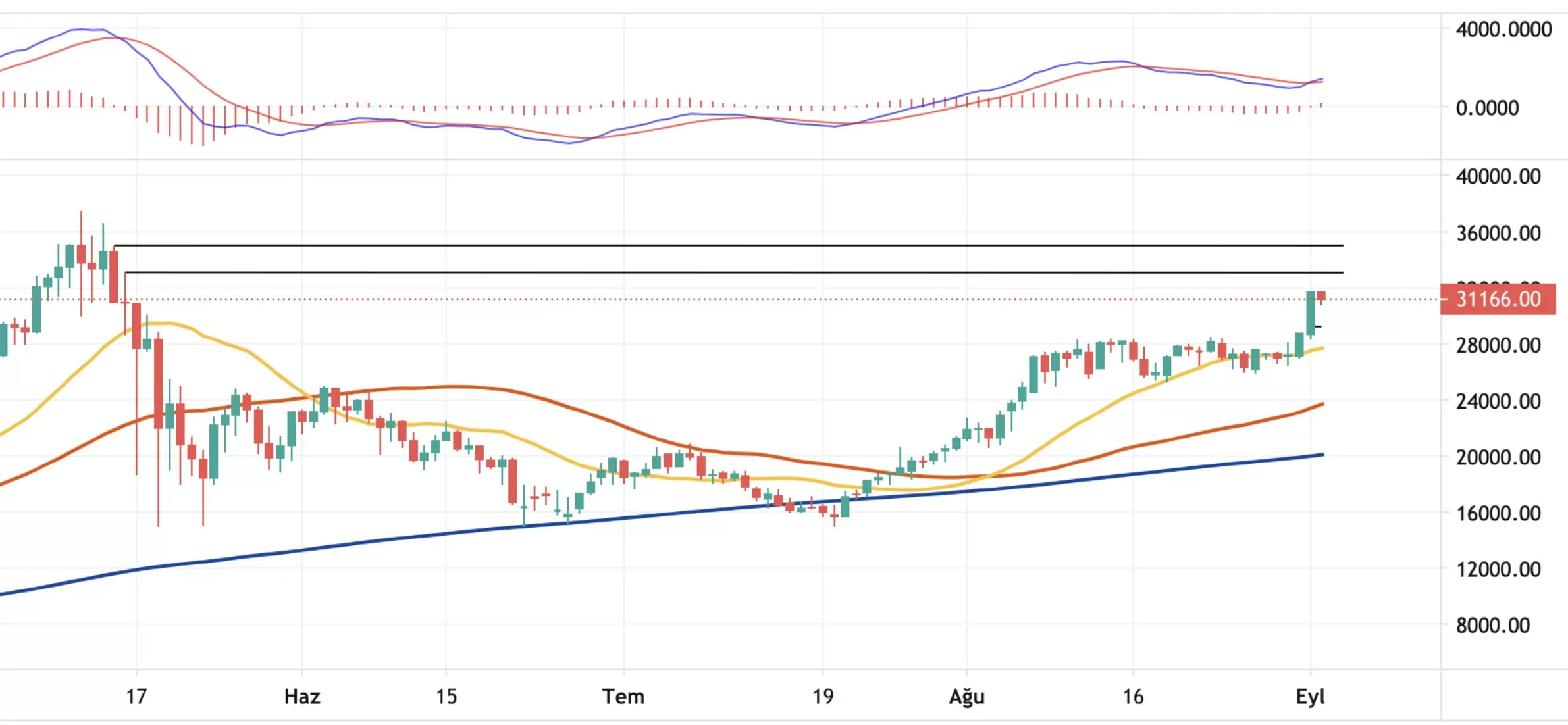Click the 36000.00 price axis label
The width and height of the screenshot is (1568, 725).
point(1498,233)
